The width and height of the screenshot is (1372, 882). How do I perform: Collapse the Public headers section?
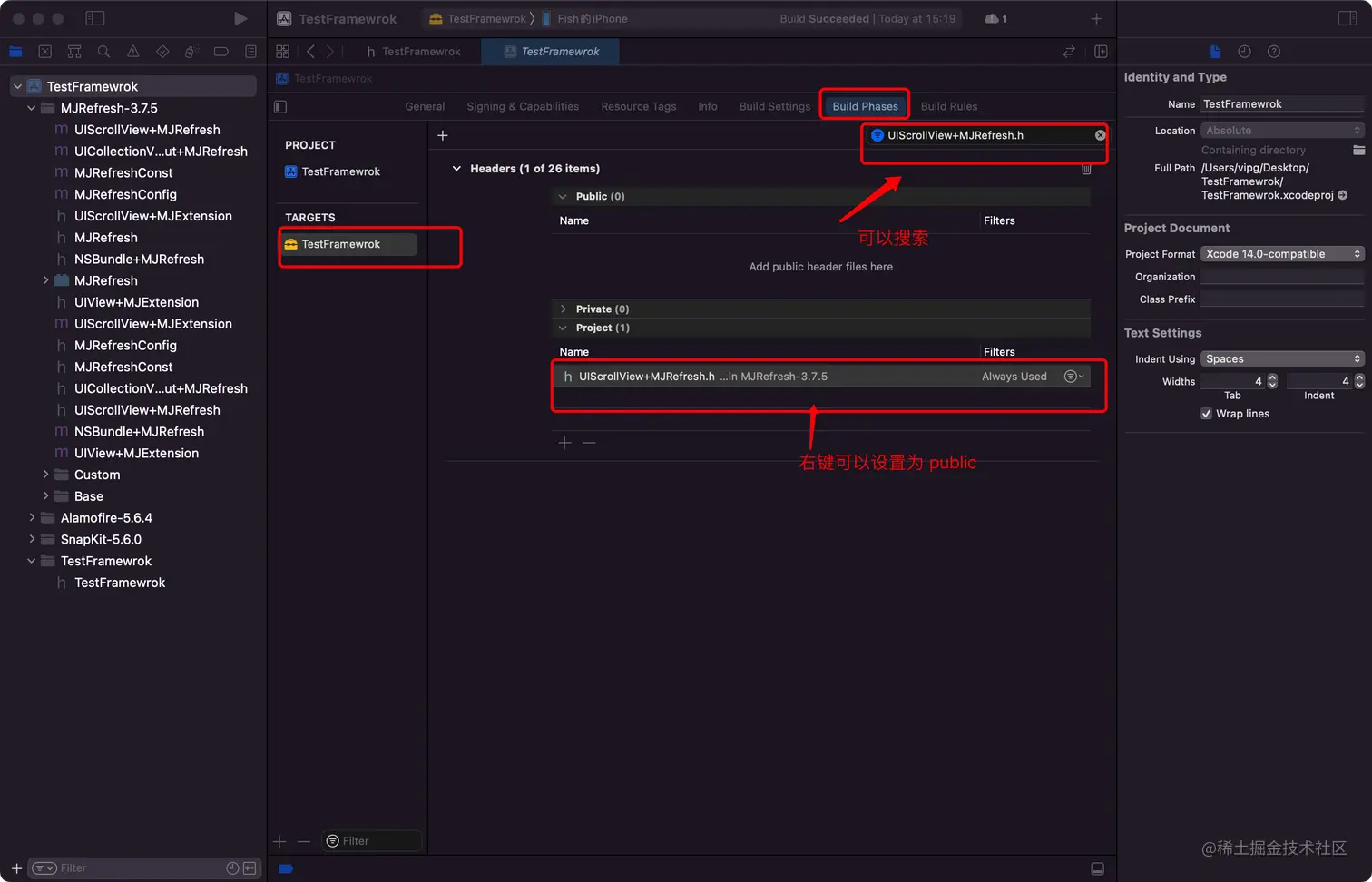tap(563, 196)
